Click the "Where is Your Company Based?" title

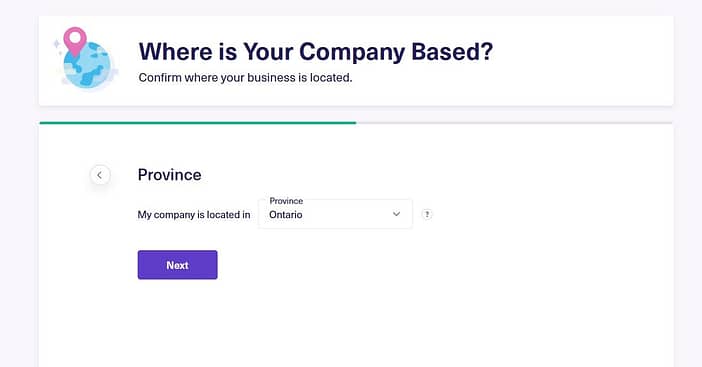click(x=316, y=51)
